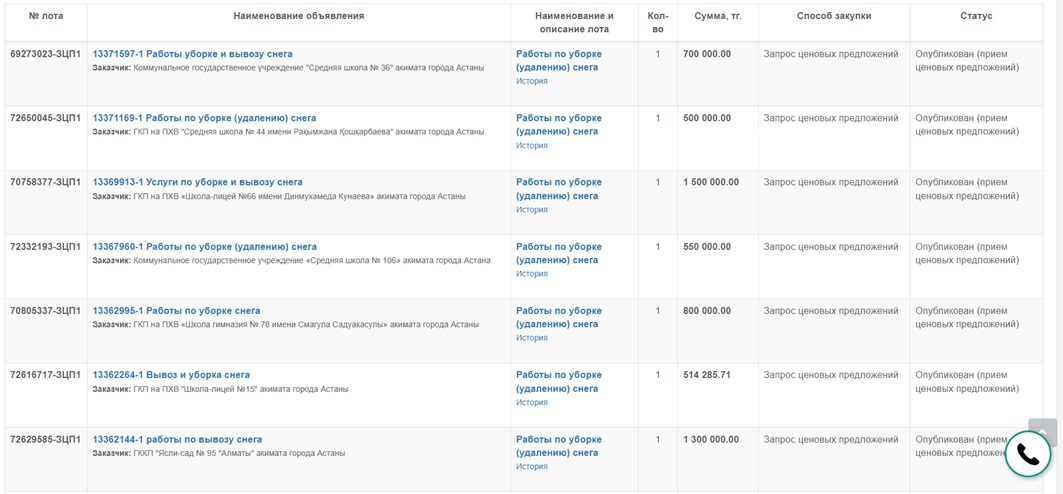The height and width of the screenshot is (494, 1063).
Task: Open announcement 13367960-1 link
Action: pos(205,247)
